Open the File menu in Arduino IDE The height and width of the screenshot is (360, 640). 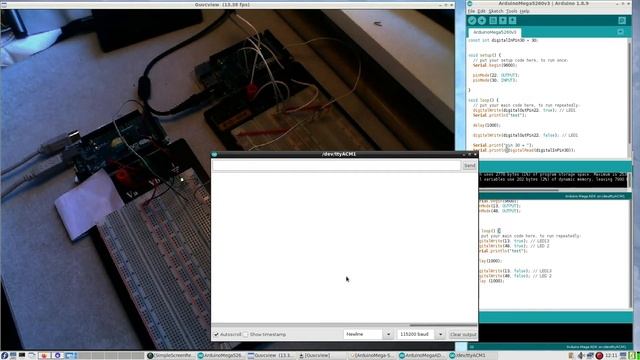471,11
